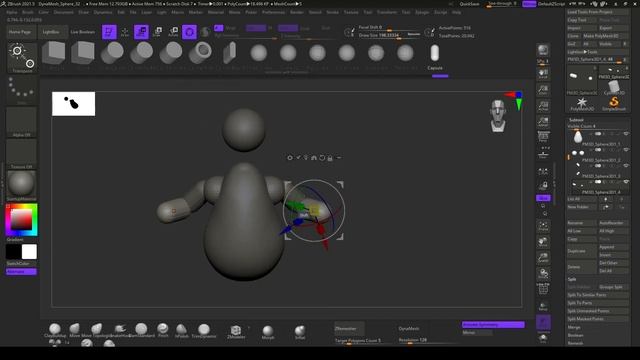Open the Material menu
This screenshot has height=360, width=640.
[216, 12]
